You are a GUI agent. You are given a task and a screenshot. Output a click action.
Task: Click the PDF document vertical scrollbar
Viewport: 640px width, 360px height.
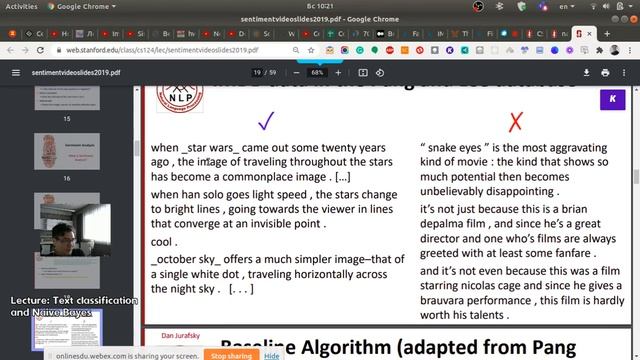tap(636, 177)
